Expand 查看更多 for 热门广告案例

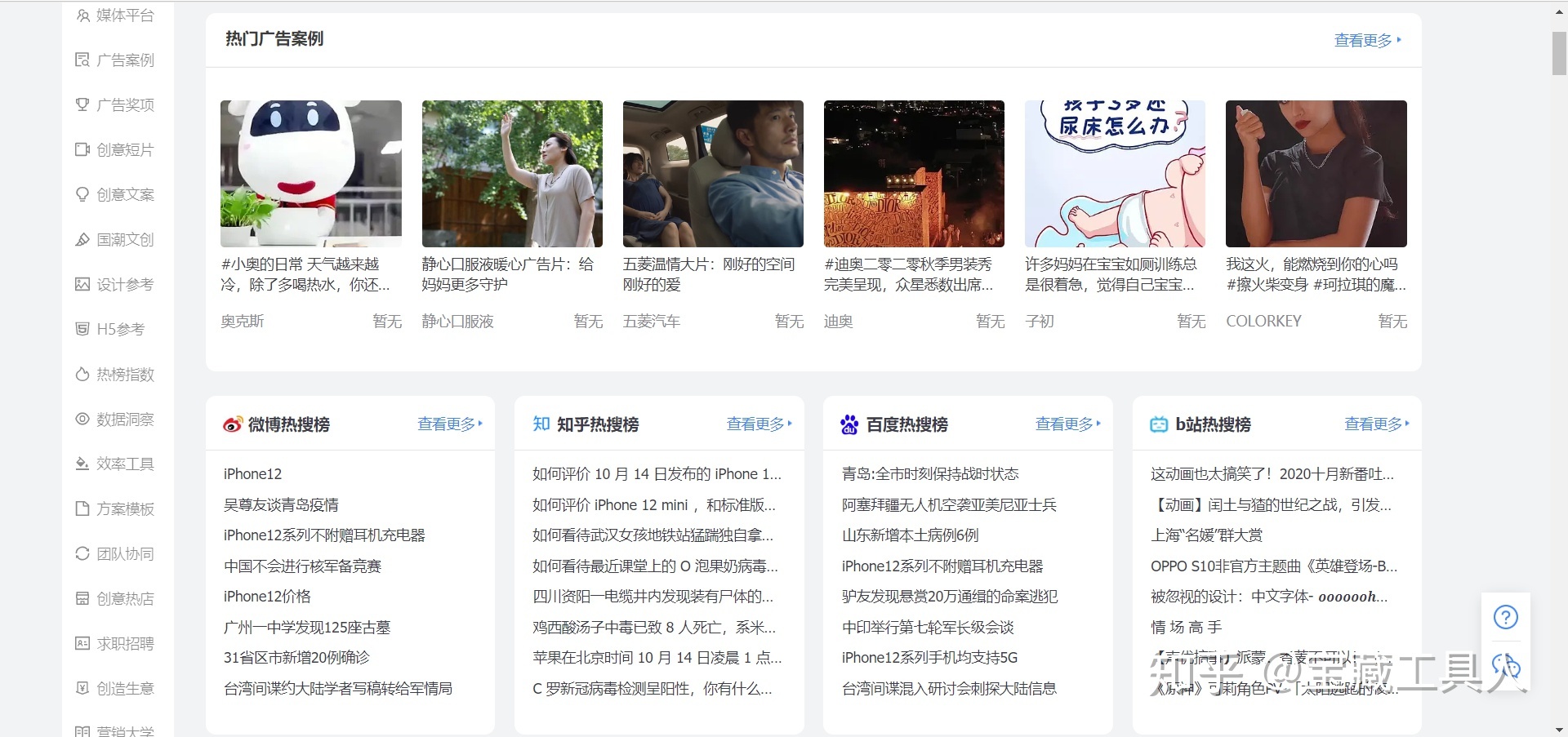[1366, 40]
